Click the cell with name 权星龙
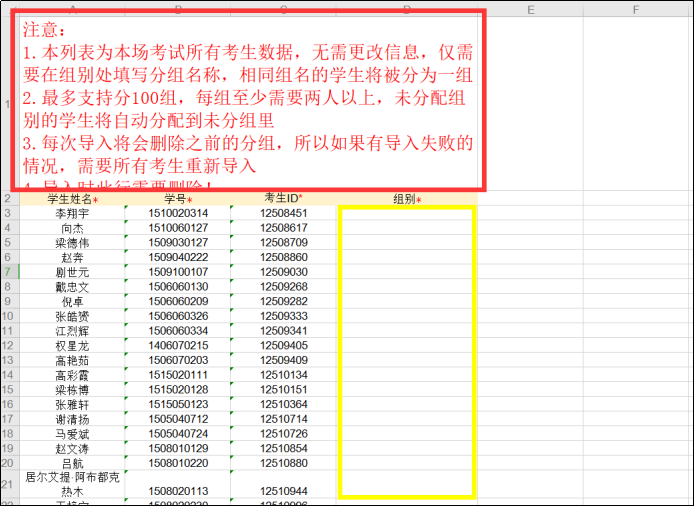Viewport: 695px width, 507px height. pyautogui.click(x=72, y=345)
